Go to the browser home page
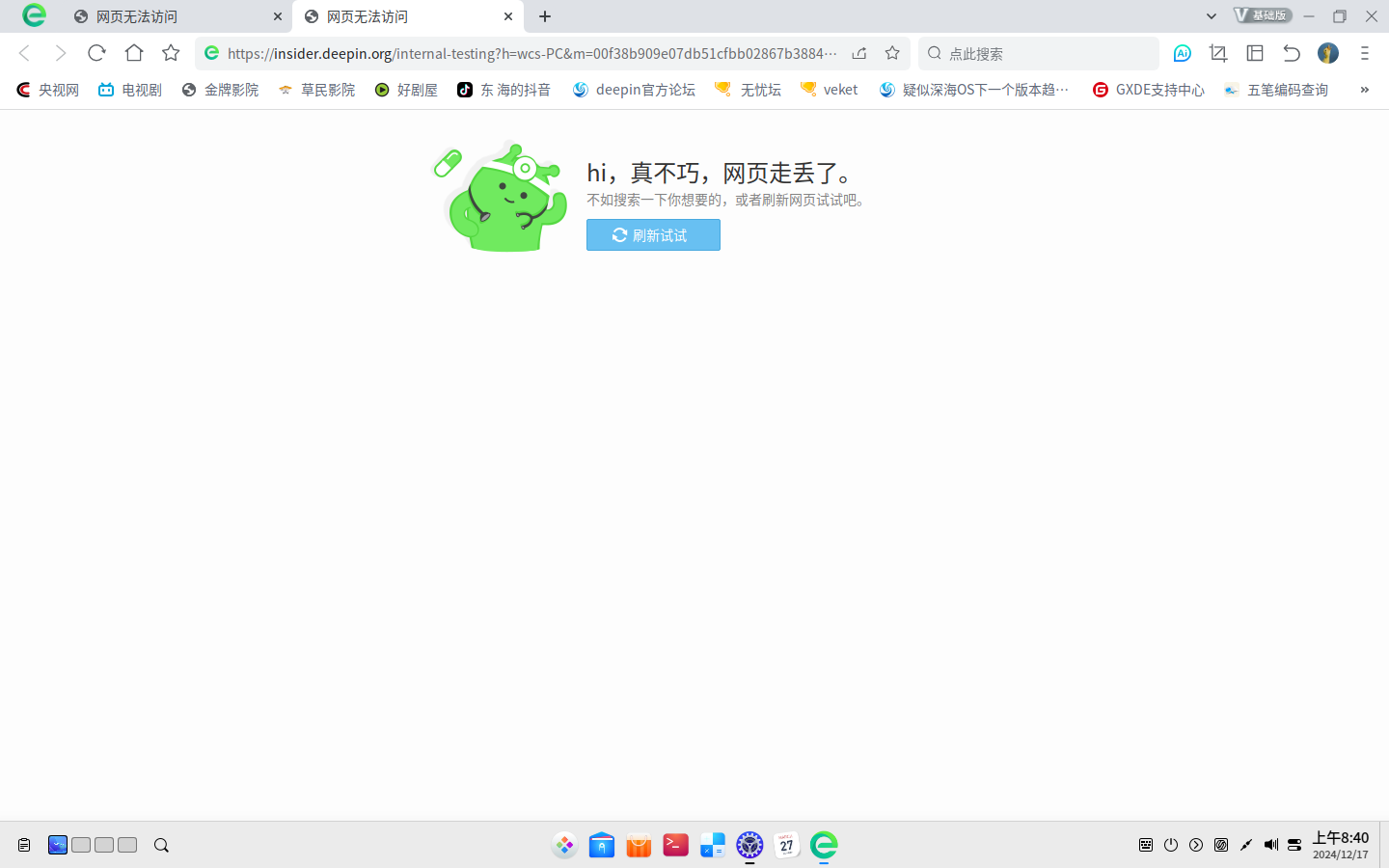This screenshot has height=868, width=1389. [134, 53]
